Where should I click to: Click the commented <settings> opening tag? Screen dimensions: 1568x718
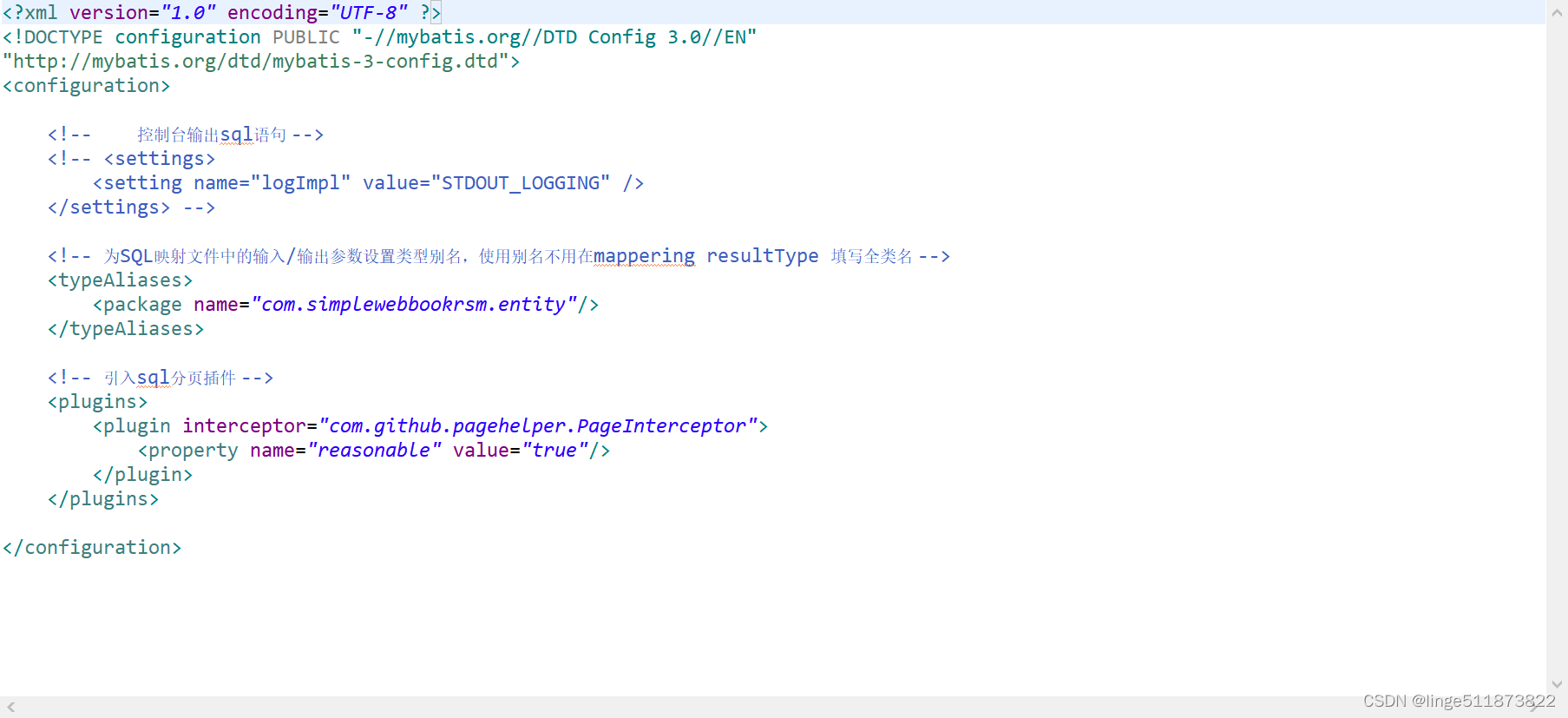[160, 159]
